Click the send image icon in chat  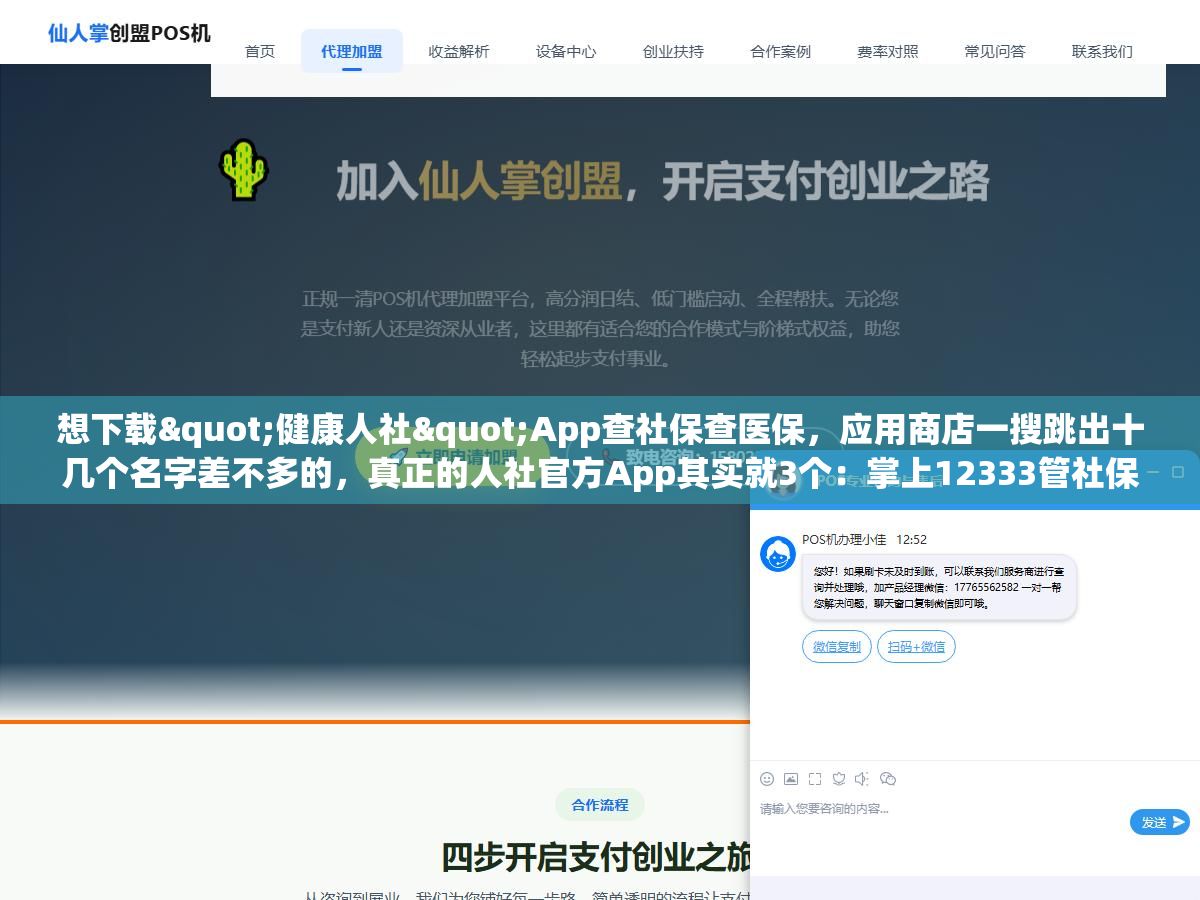coord(791,779)
